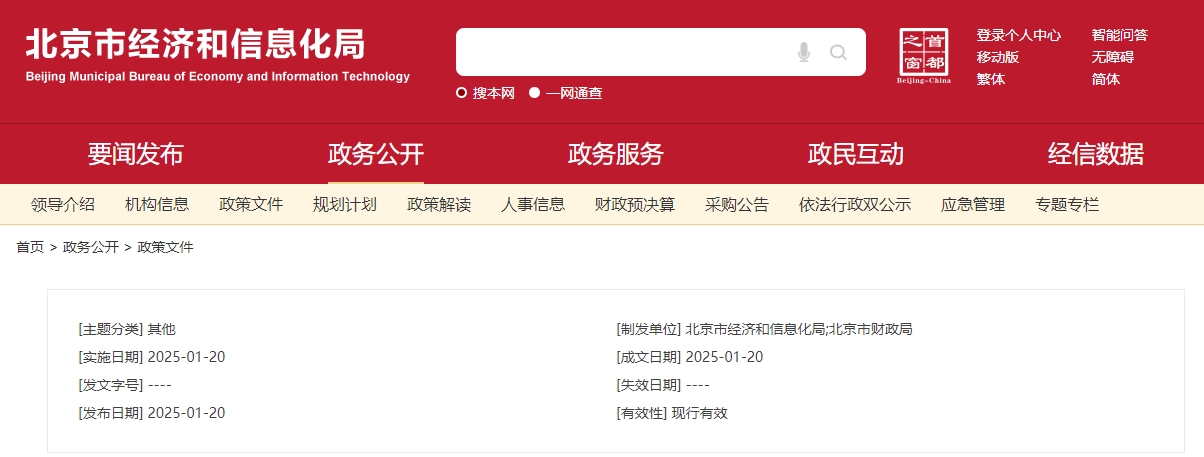Click the English subtitle Beijing Municipal Bureau of Economy
The width and height of the screenshot is (1204, 457).
218,77
